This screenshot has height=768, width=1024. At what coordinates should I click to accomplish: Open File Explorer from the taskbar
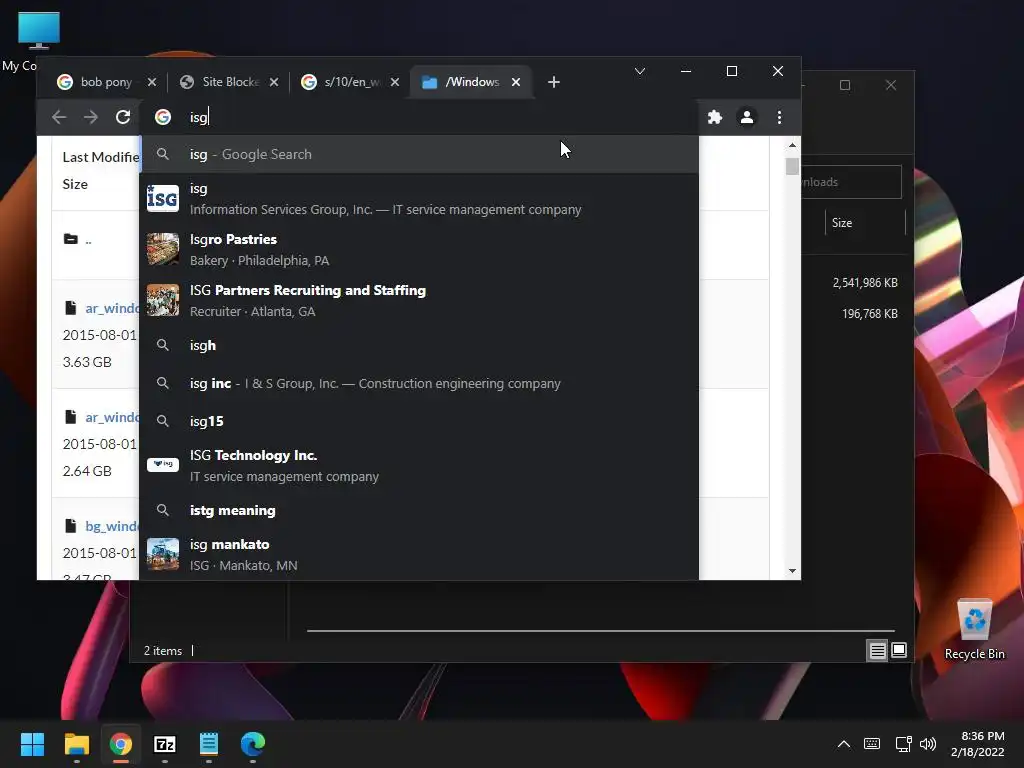tap(76, 744)
